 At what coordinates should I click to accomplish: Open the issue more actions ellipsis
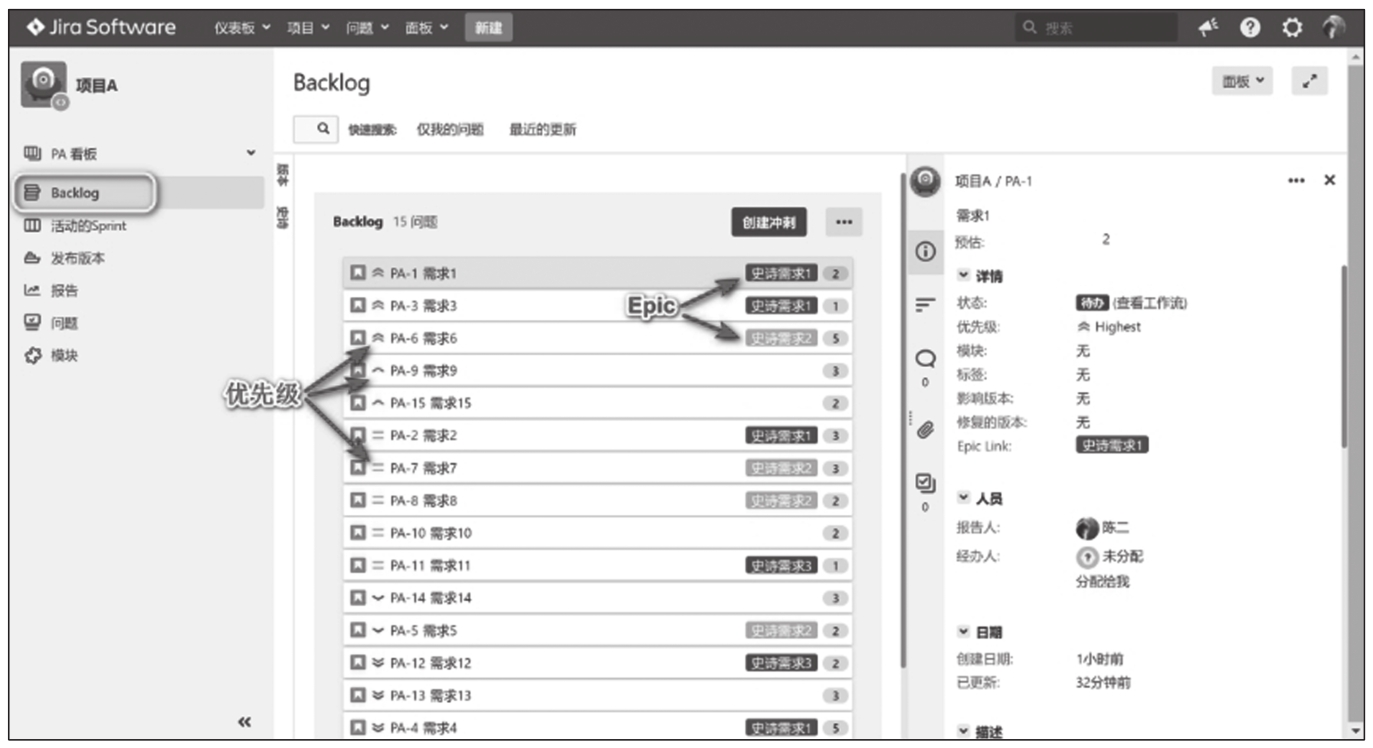coord(1296,181)
